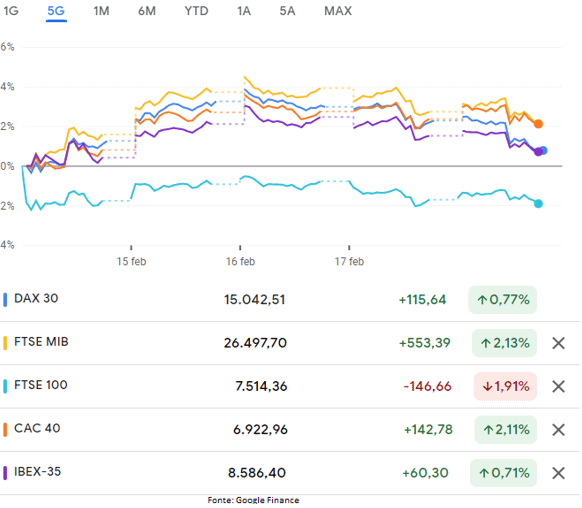This screenshot has height=508, width=582.
Task: Switch to the 6M range tab
Action: click(x=147, y=11)
